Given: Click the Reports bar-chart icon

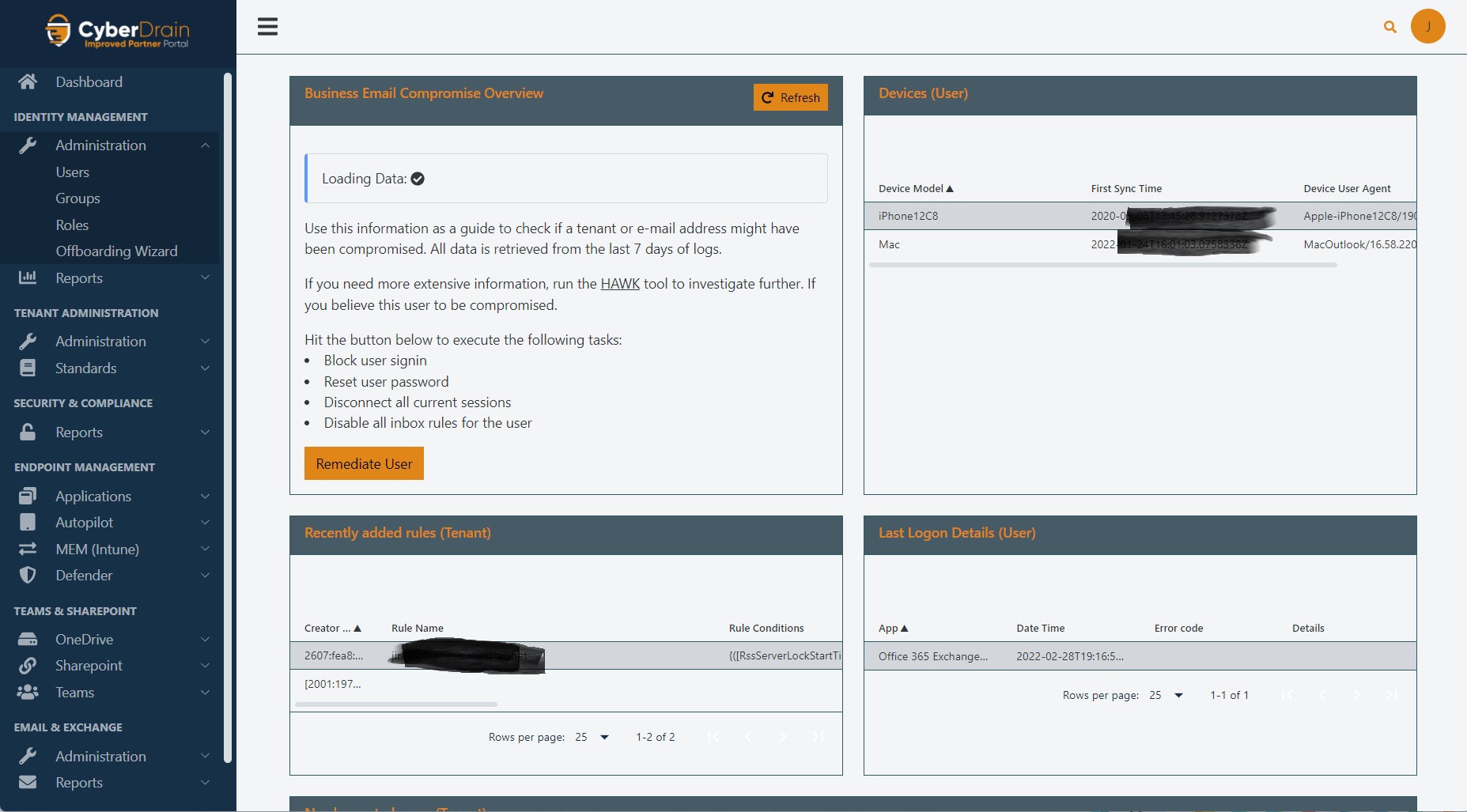Looking at the screenshot, I should 27,278.
